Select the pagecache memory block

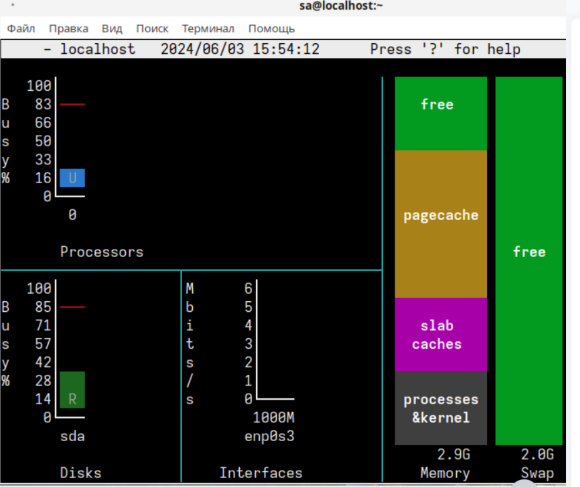pos(441,224)
